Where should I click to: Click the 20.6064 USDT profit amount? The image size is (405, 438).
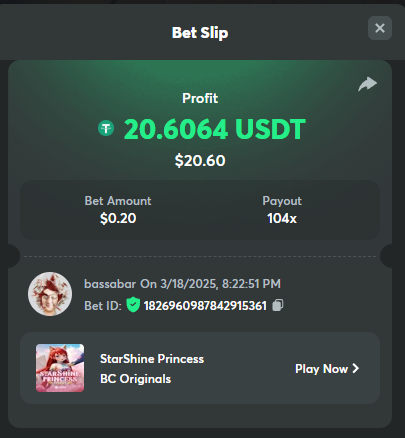click(x=215, y=129)
